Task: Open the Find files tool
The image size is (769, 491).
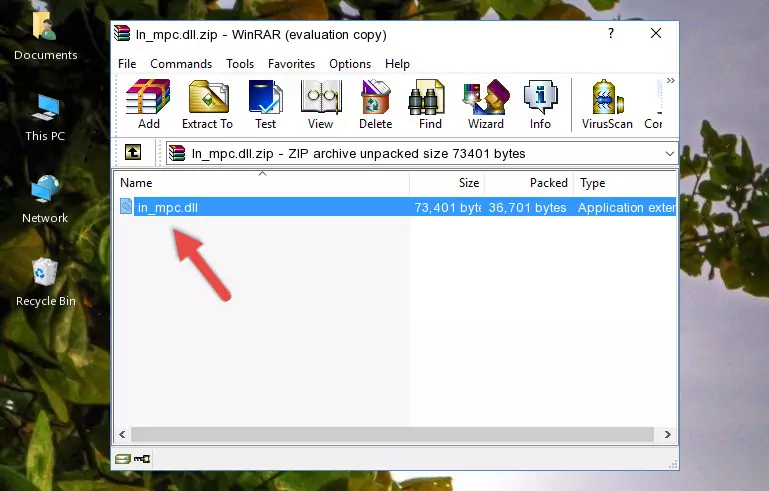Action: point(430,104)
